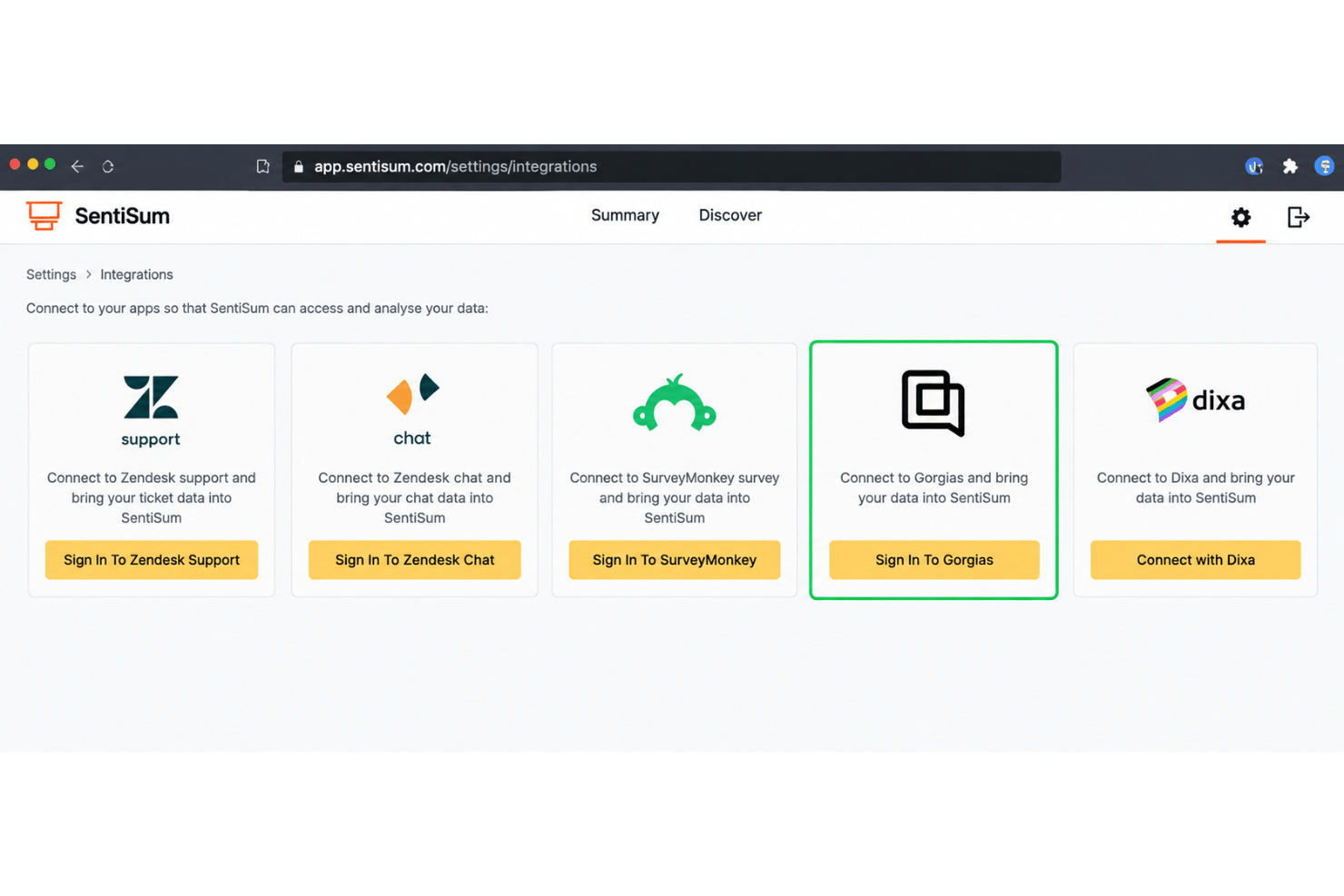Click the bookmark icon beside address bar

(263, 166)
